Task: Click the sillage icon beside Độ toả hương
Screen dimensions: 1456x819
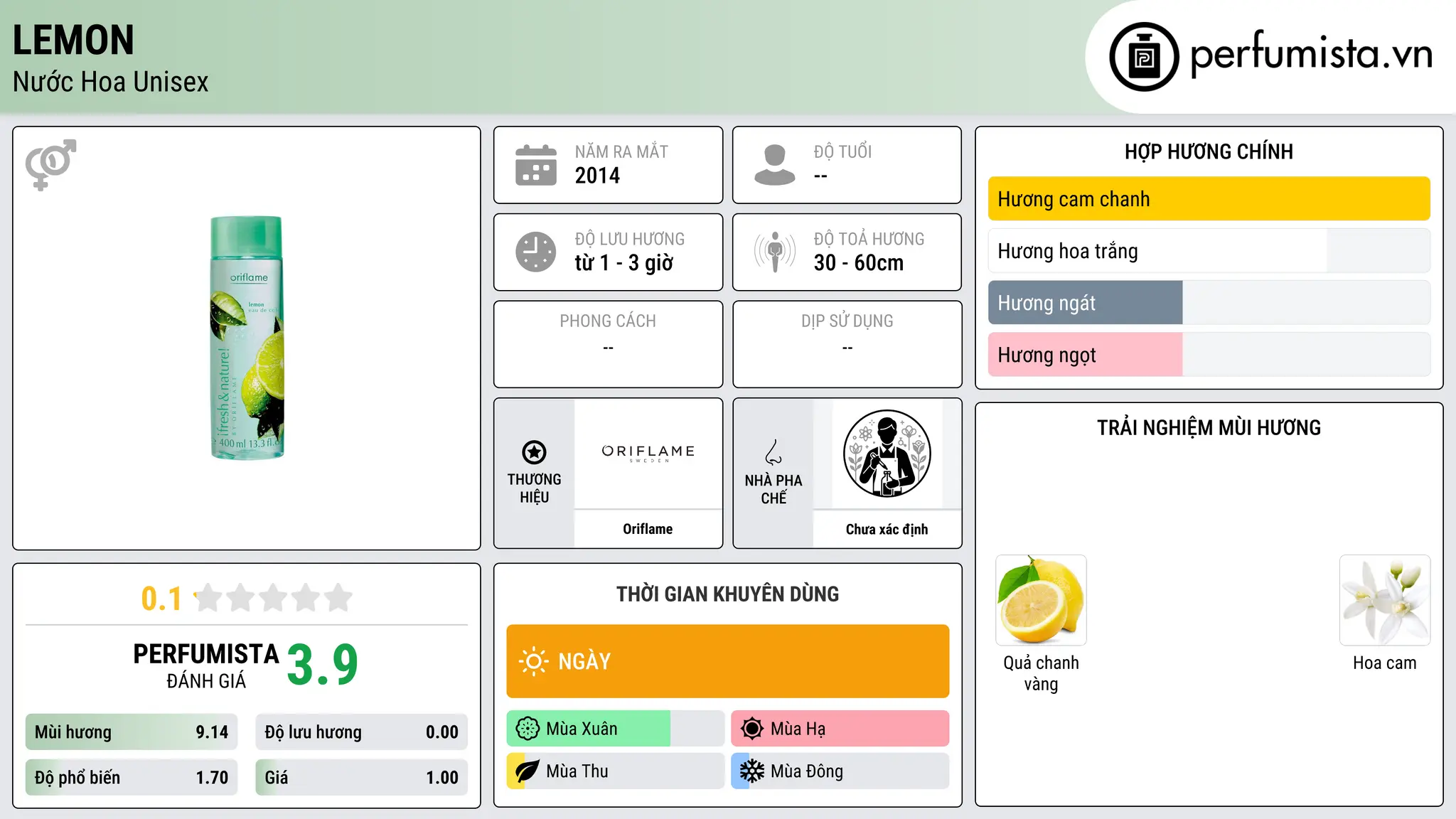Action: (775, 252)
